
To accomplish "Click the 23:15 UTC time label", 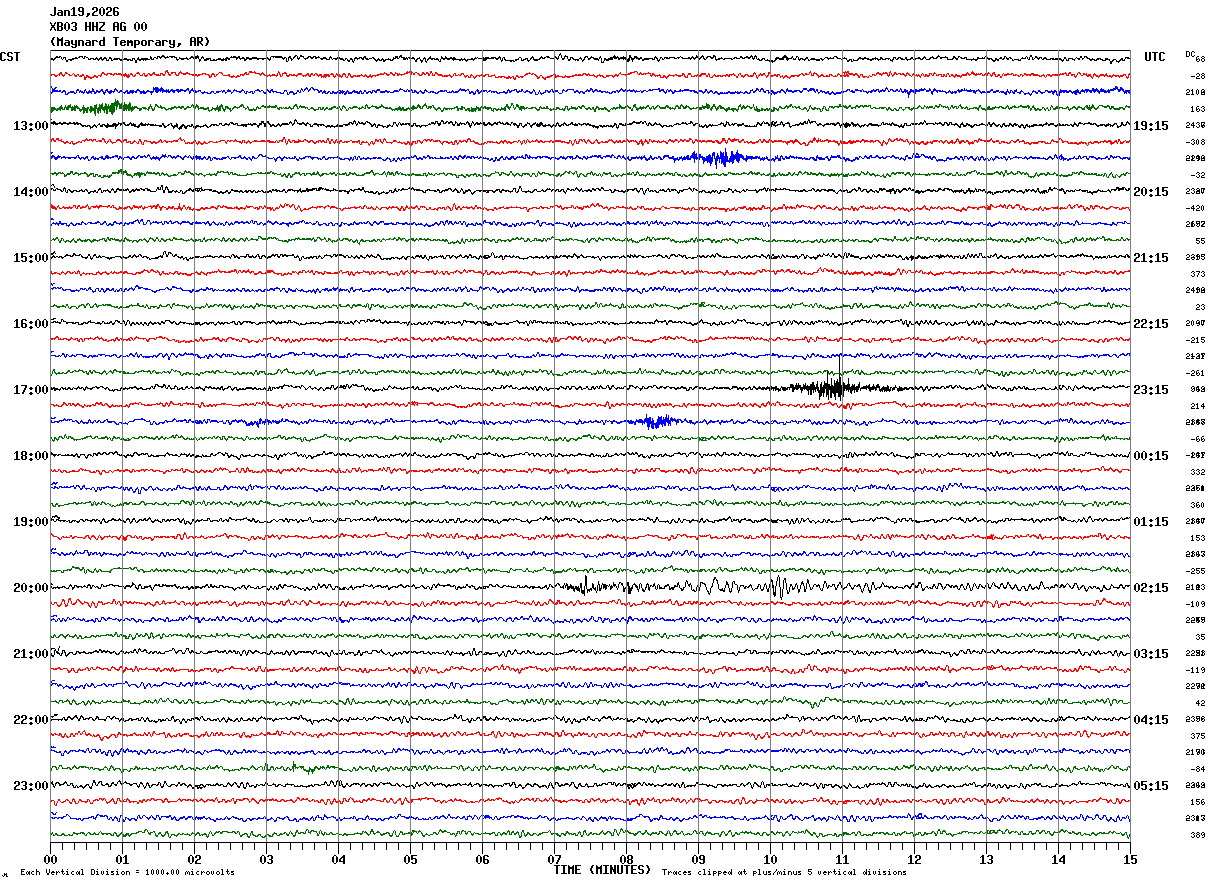I will [1151, 390].
